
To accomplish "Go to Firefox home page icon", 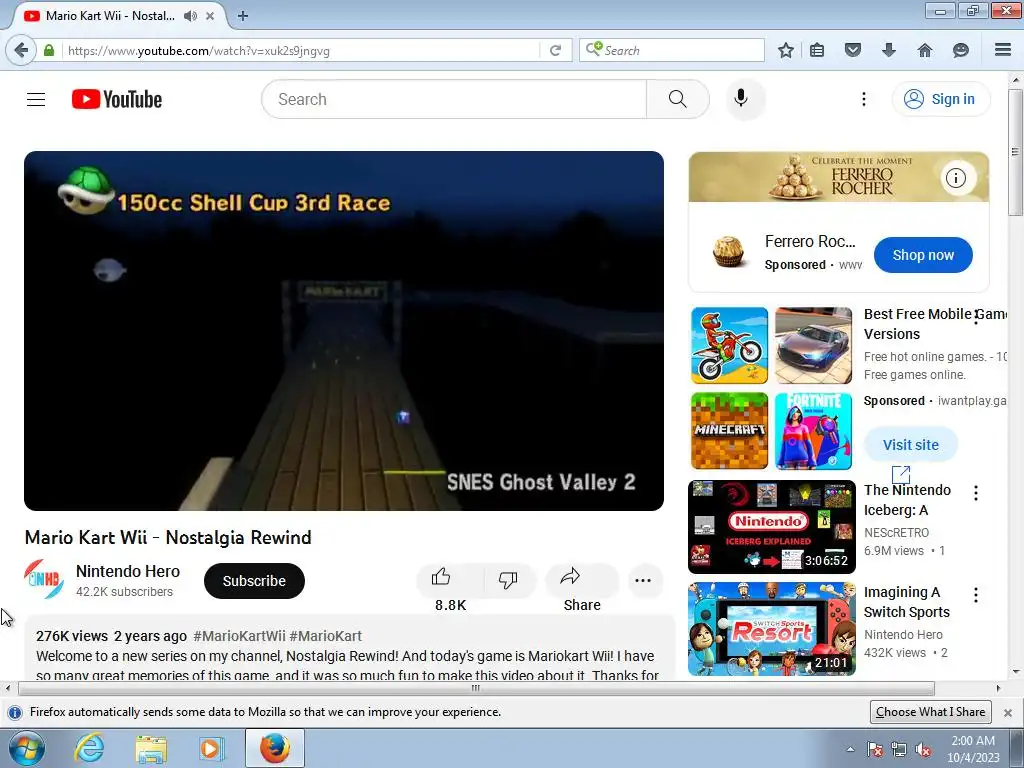I will pos(925,50).
